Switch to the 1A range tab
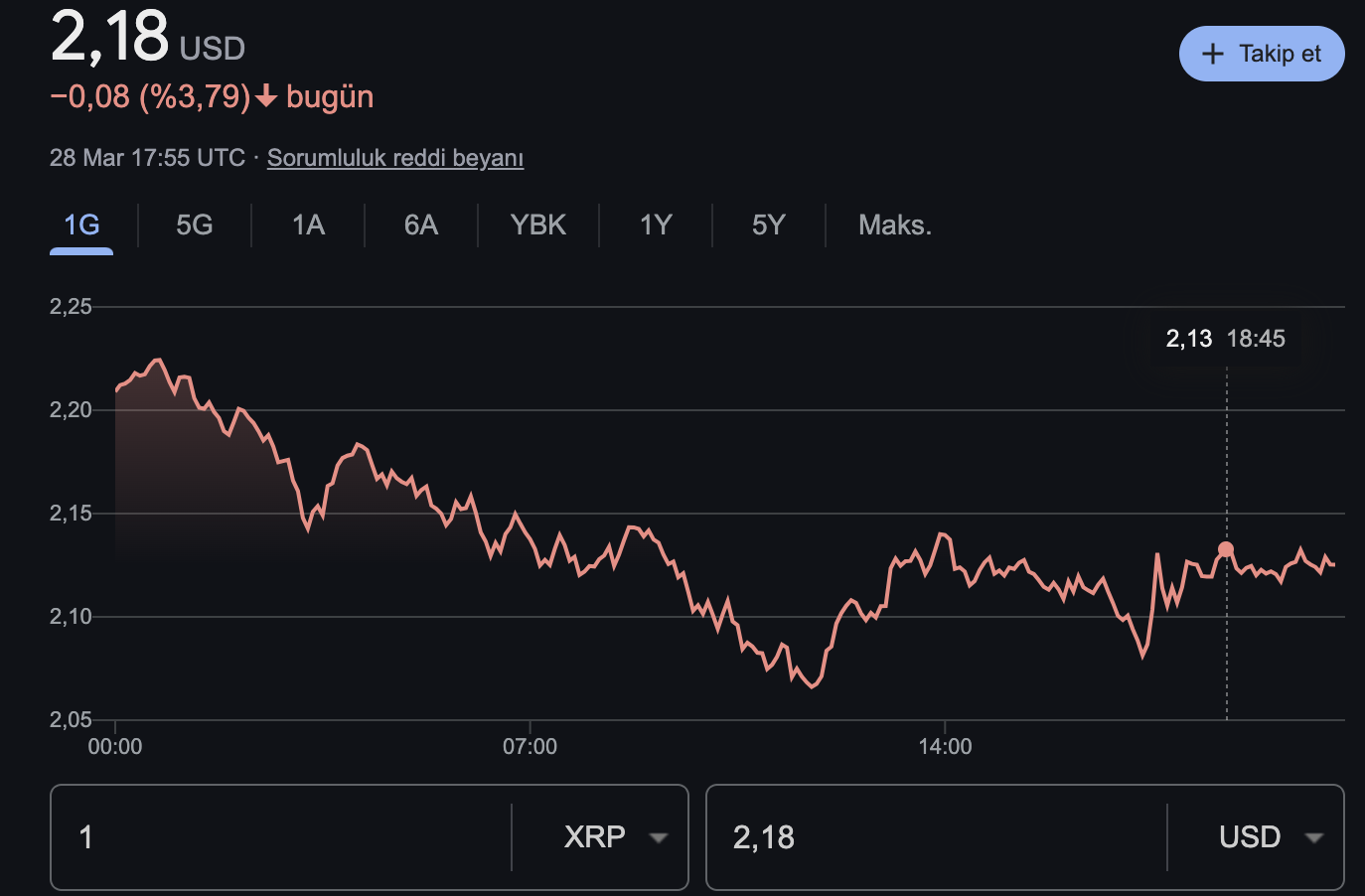1365x896 pixels. [x=308, y=224]
